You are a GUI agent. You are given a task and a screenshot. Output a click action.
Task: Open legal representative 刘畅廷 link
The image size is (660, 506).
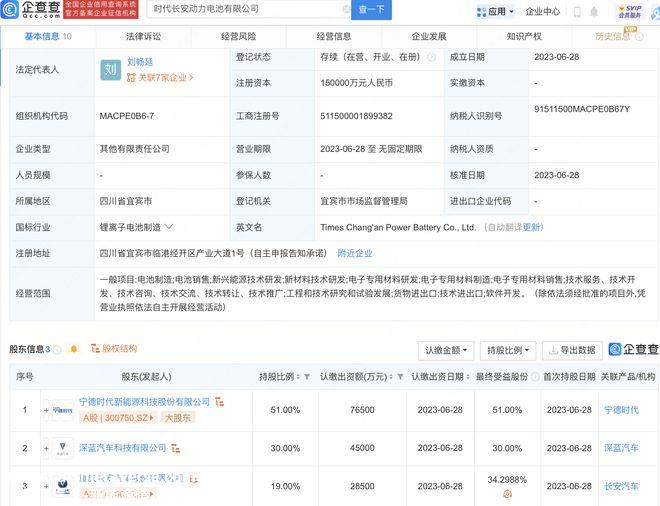point(140,62)
